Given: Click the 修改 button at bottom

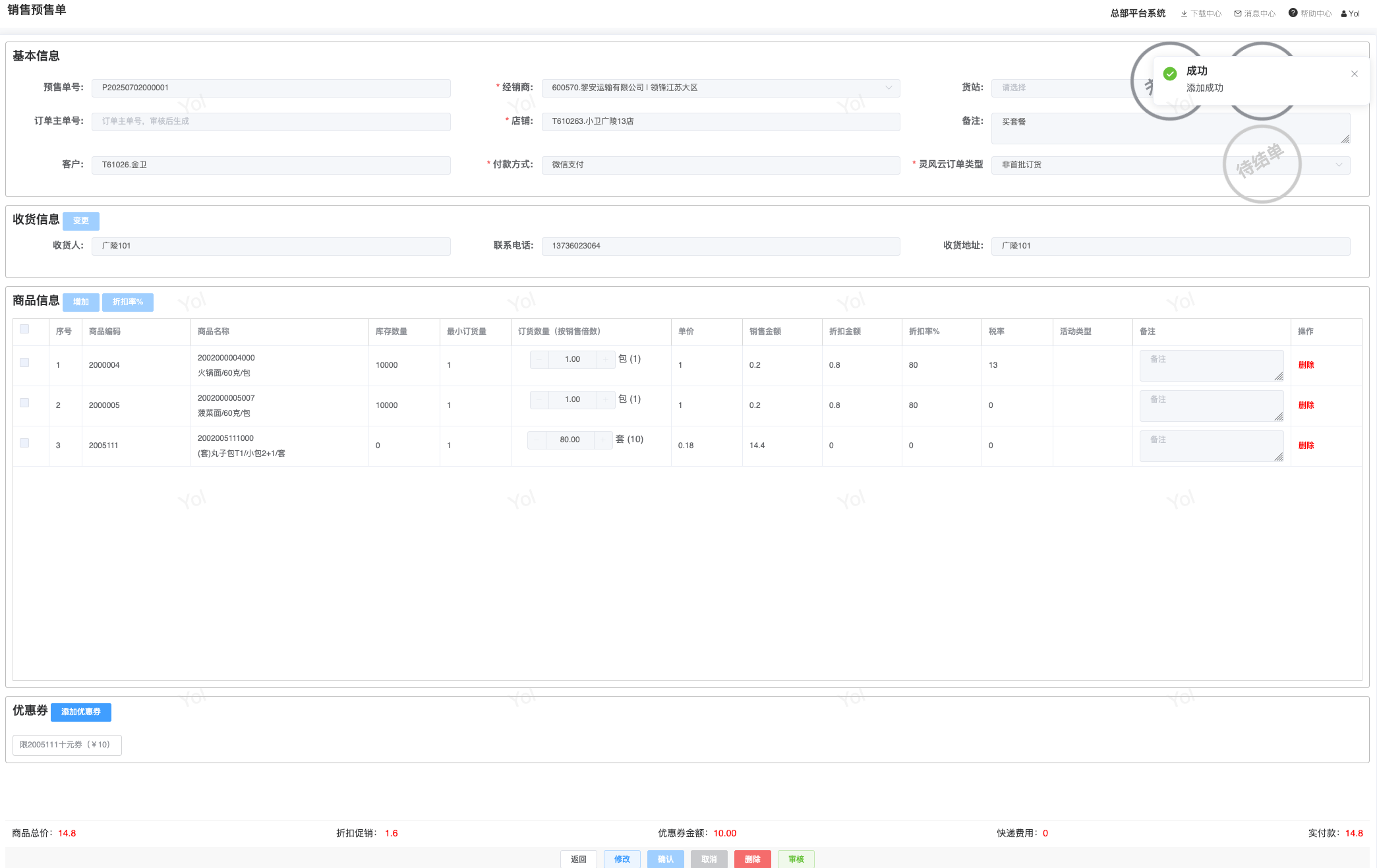Looking at the screenshot, I should coord(622,859).
